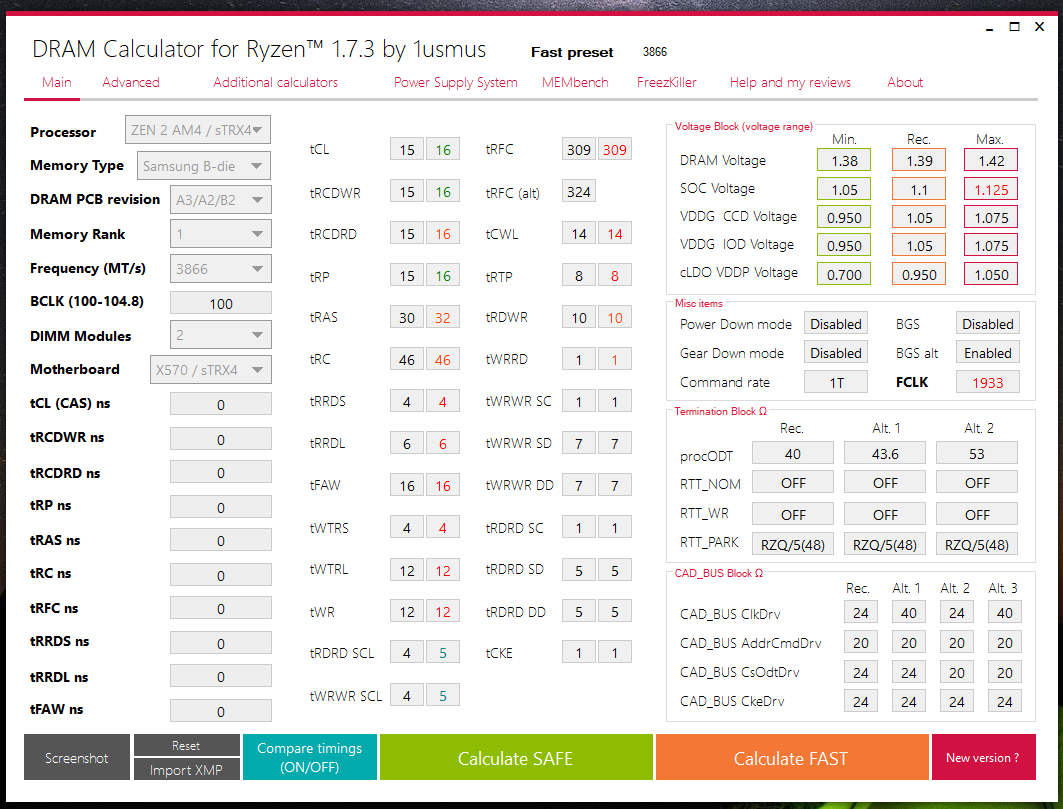Open the Processor dropdown

[197, 130]
